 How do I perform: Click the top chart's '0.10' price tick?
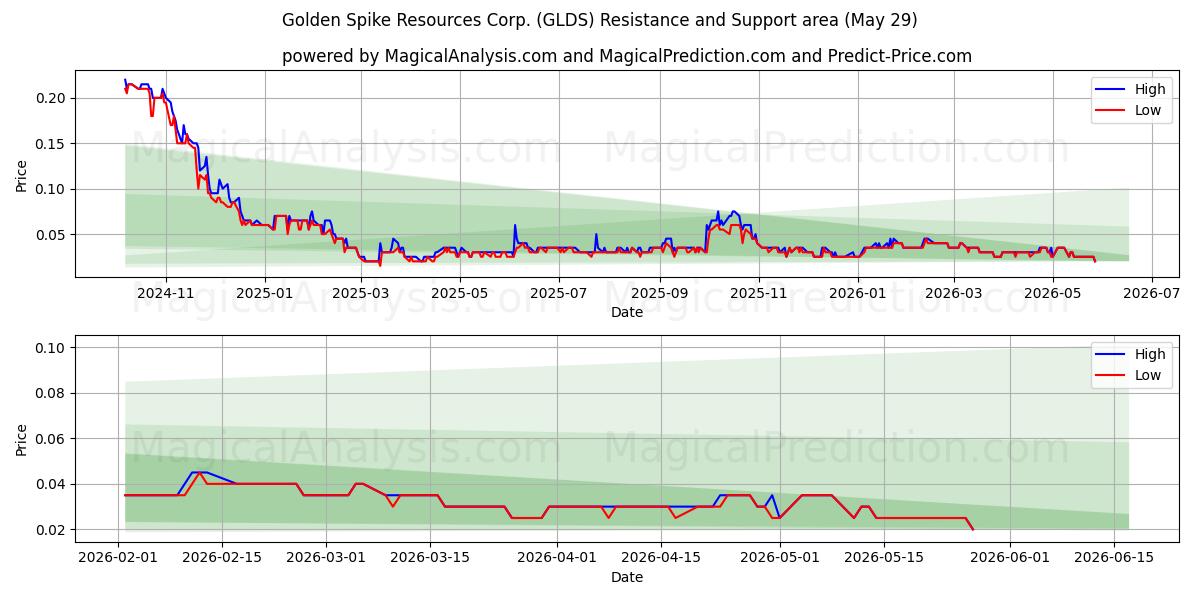[52, 189]
